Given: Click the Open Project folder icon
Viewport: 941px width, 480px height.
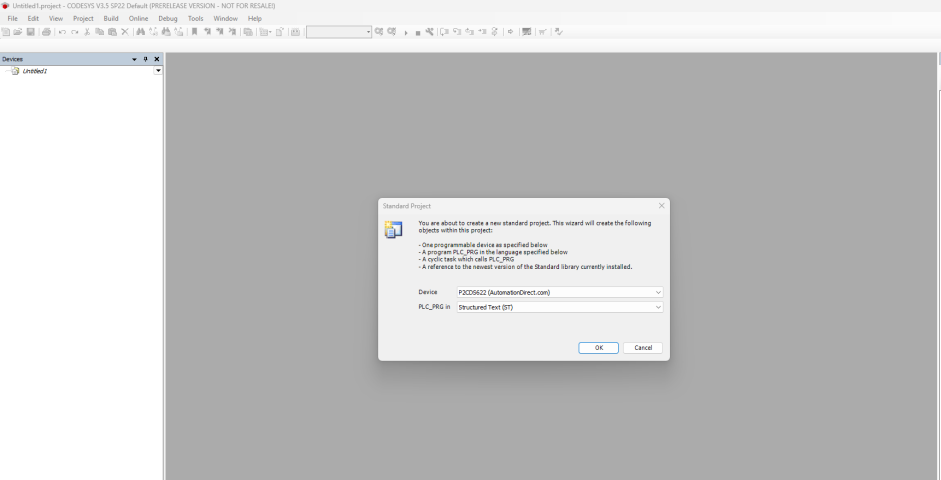Looking at the screenshot, I should (19, 32).
